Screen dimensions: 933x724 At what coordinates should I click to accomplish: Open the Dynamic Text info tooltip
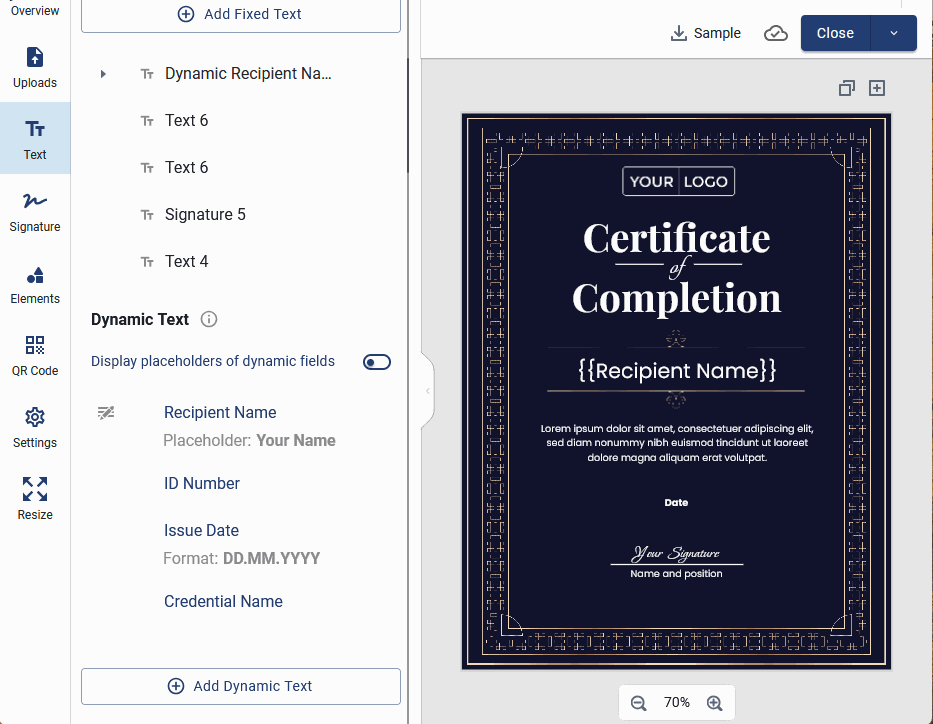pyautogui.click(x=208, y=319)
